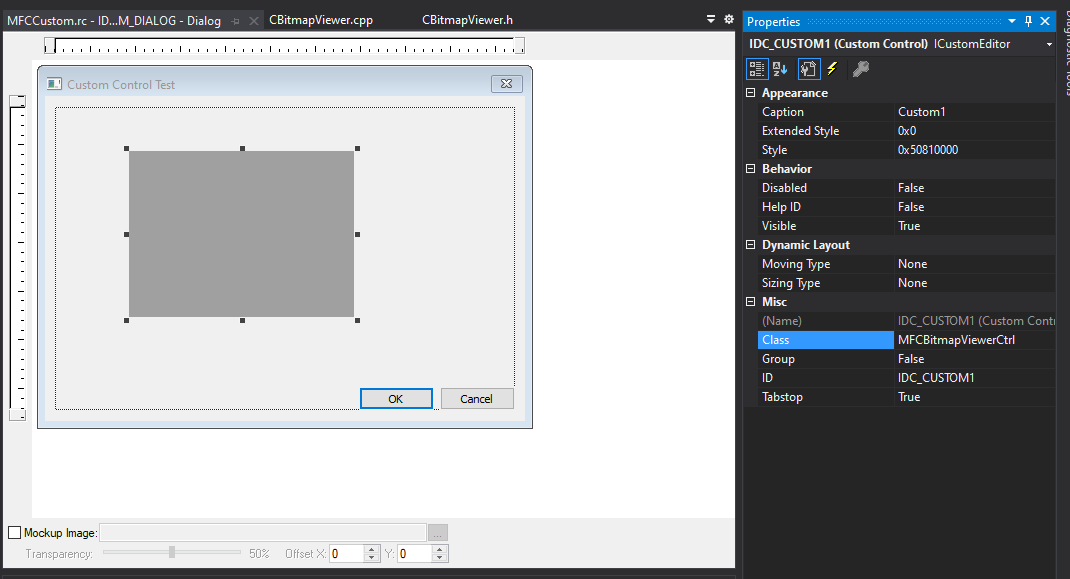Open the tab well settings gear
The image size is (1070, 579).
[728, 19]
